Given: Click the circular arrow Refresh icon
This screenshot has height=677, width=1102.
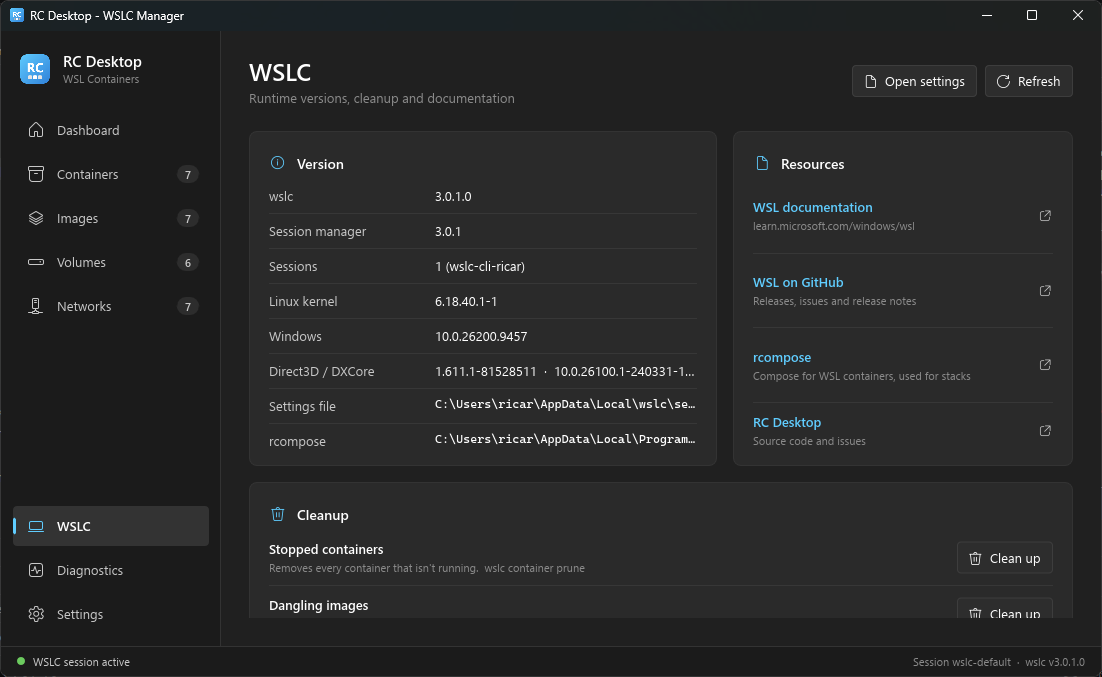Looking at the screenshot, I should pos(1003,82).
